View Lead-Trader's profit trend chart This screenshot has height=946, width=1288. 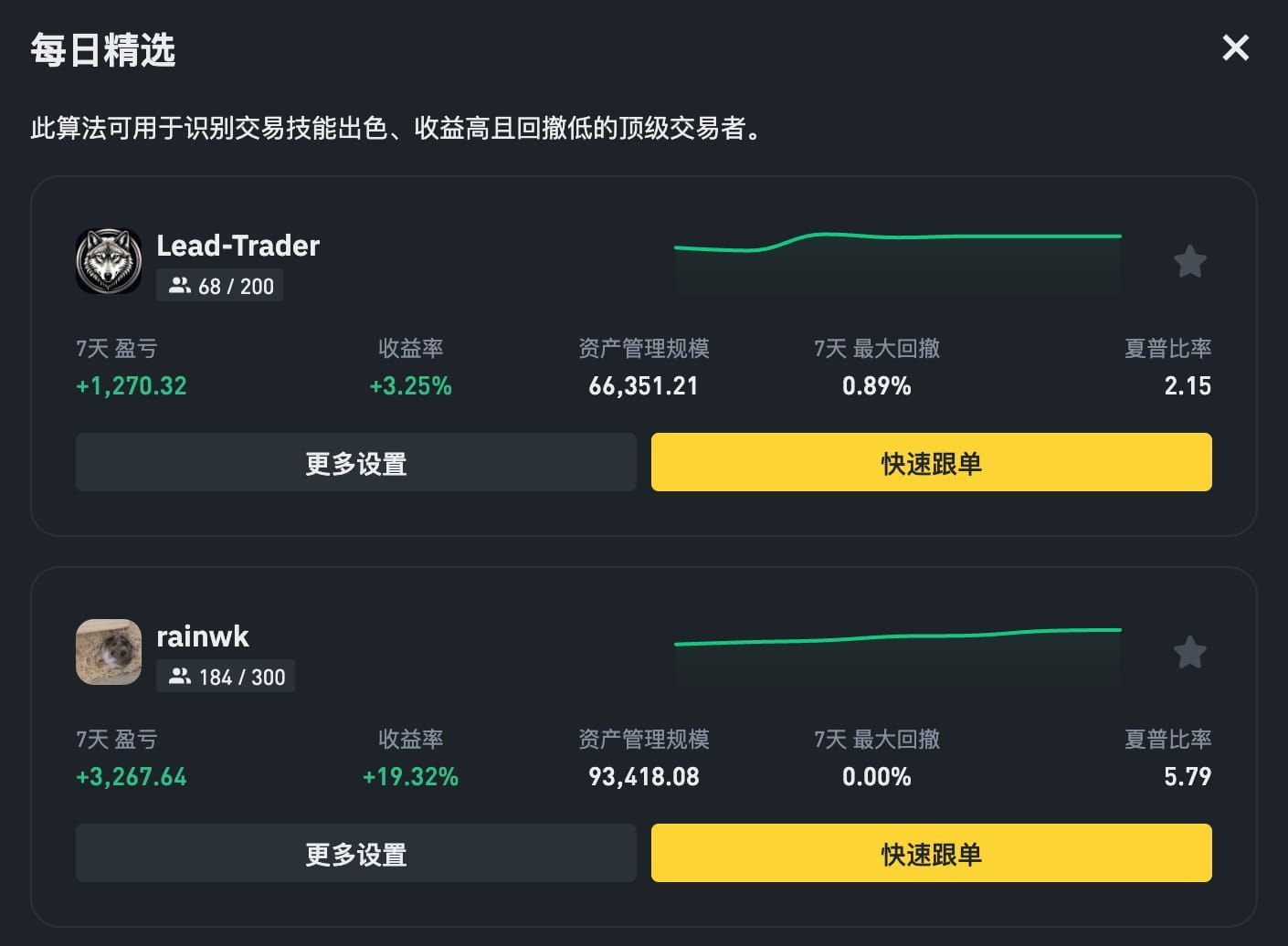[897, 261]
